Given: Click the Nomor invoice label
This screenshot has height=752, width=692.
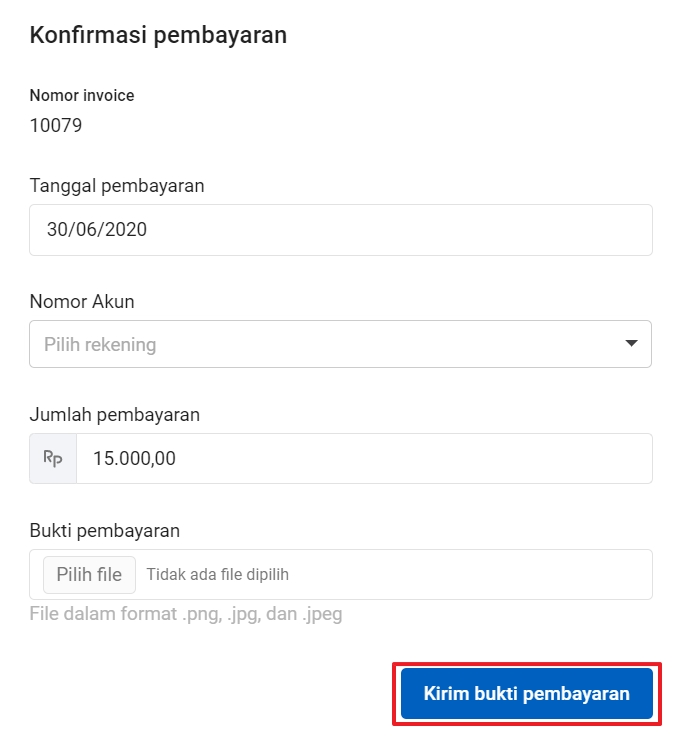Looking at the screenshot, I should tap(82, 96).
